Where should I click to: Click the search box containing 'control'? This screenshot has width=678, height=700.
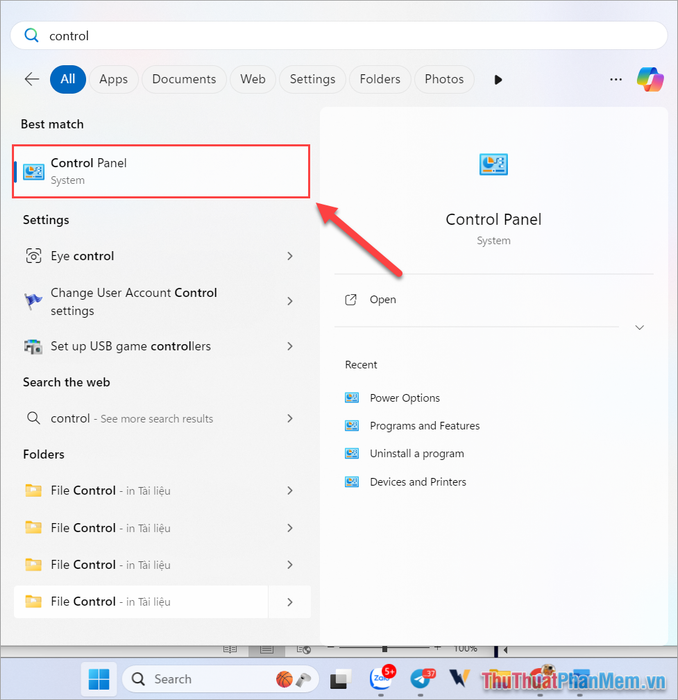pyautogui.click(x=339, y=36)
